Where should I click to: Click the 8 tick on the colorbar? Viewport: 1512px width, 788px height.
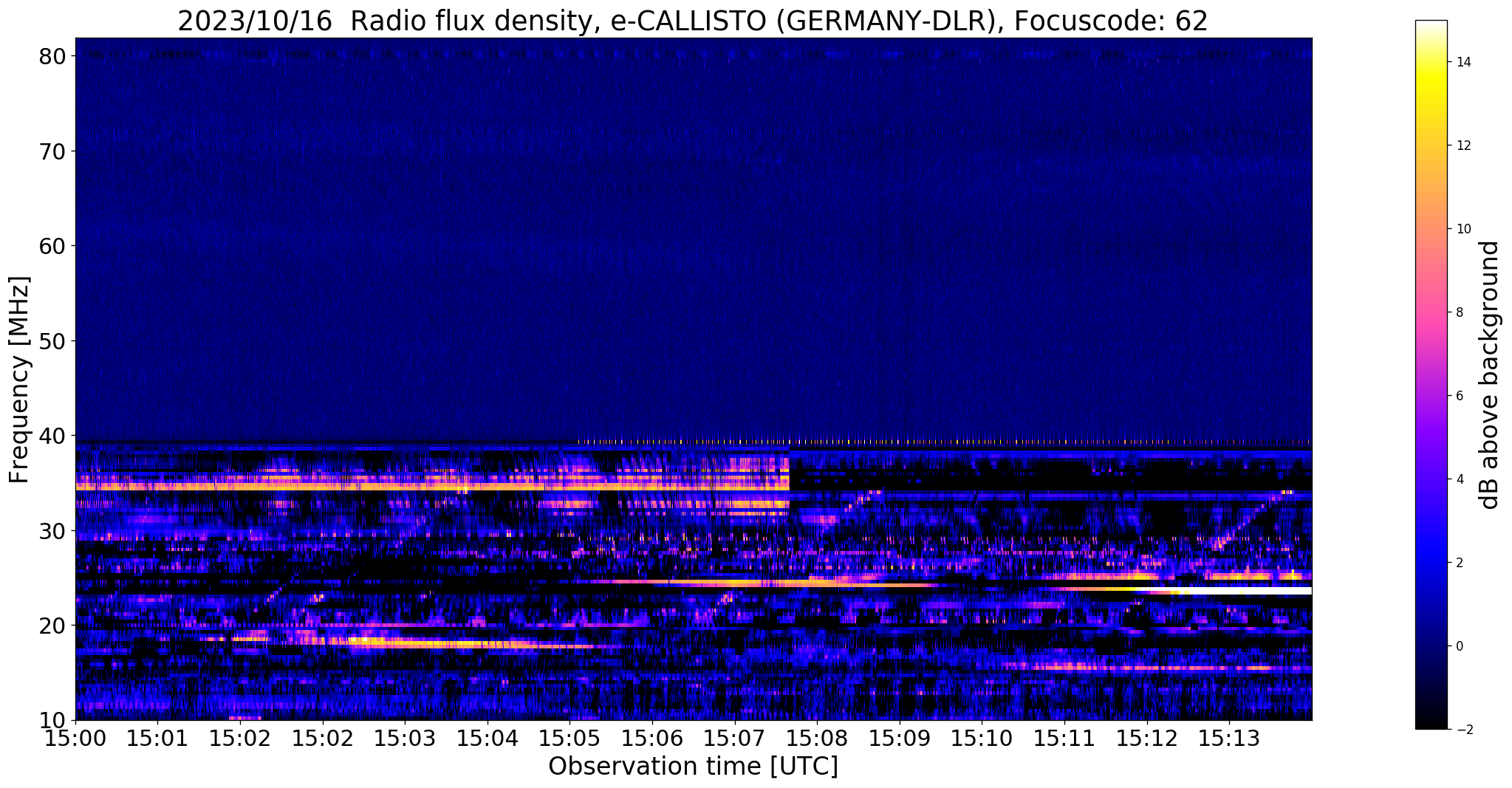tap(1460, 312)
